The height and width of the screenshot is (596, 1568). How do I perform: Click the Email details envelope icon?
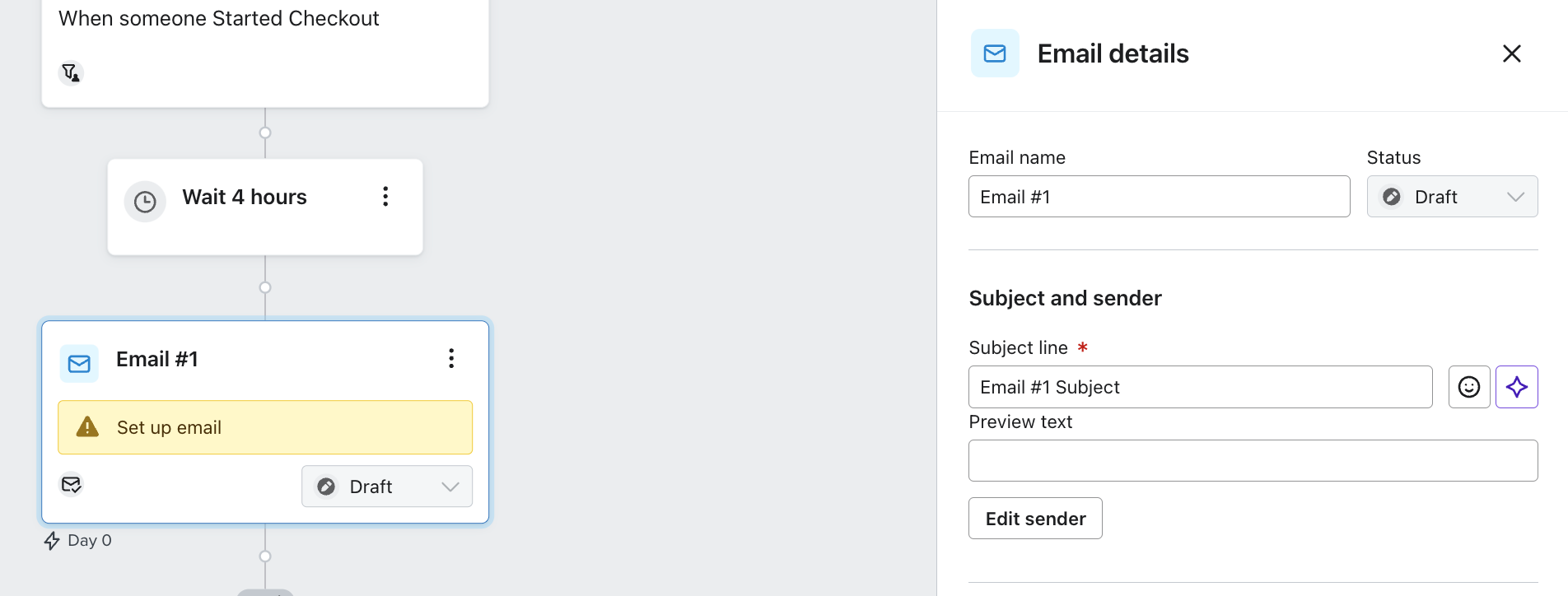[995, 54]
